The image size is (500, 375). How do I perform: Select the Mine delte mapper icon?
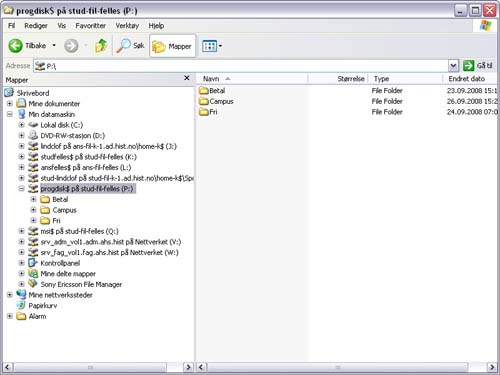click(x=33, y=274)
